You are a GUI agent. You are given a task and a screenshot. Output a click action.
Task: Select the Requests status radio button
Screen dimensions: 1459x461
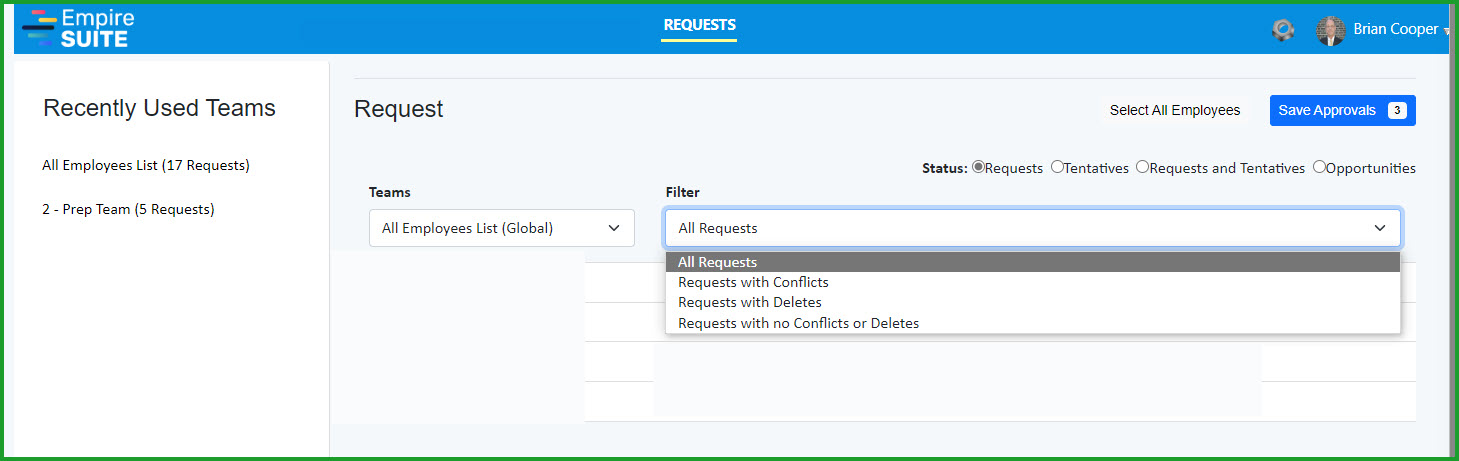click(x=978, y=167)
